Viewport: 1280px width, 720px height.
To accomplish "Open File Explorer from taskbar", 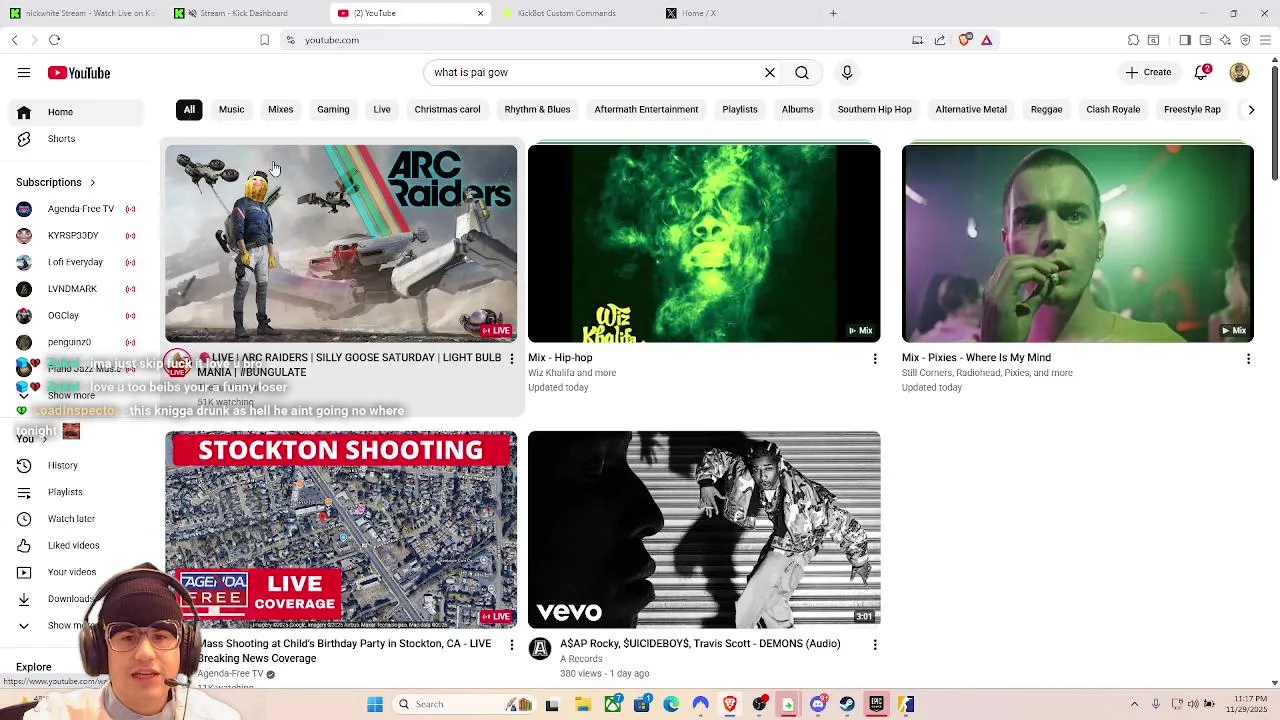I will point(582,704).
